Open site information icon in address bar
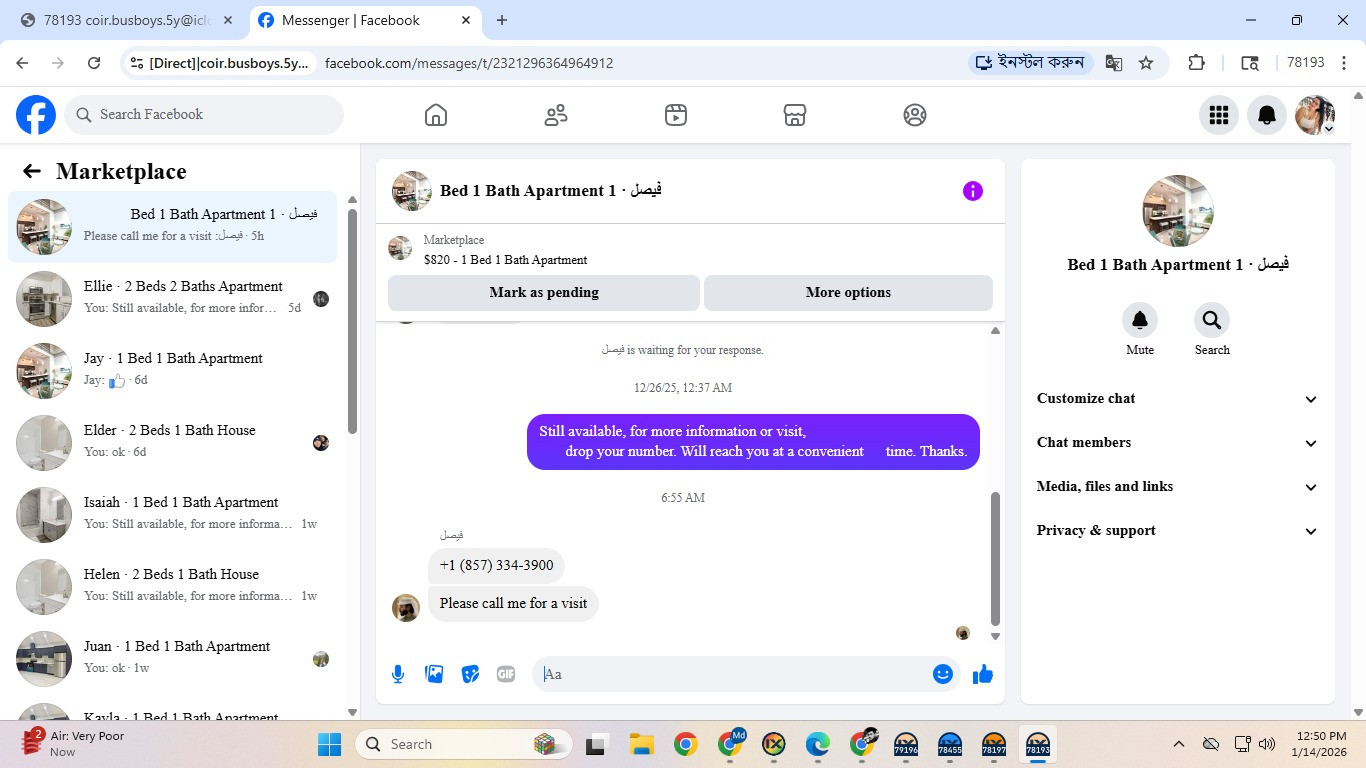The image size is (1366, 768). (137, 63)
